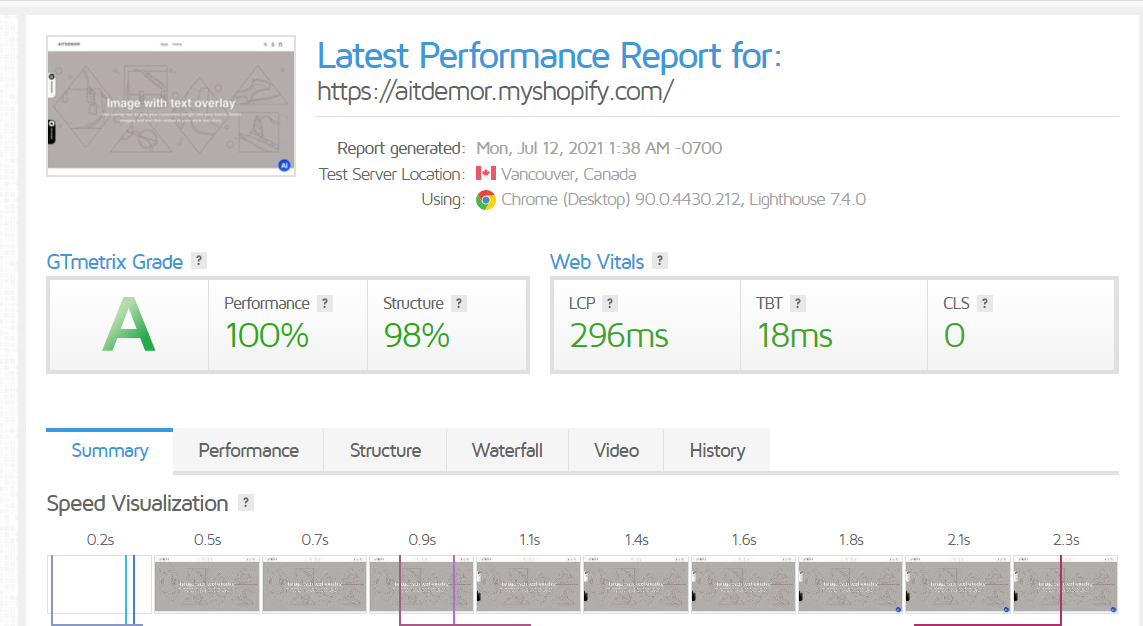The image size is (1143, 626).
Task: View the History tab
Action: click(717, 450)
